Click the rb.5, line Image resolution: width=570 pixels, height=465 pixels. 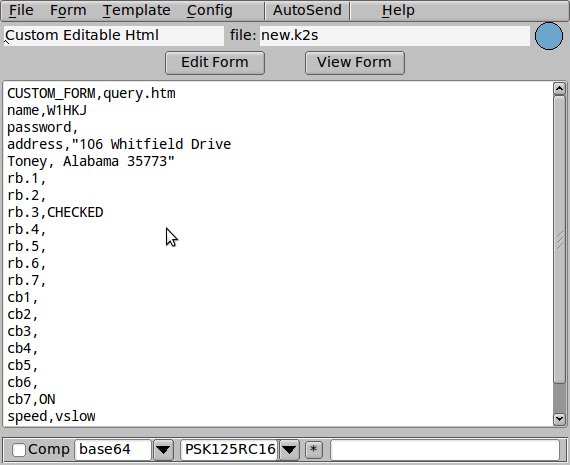pyautogui.click(x=27, y=246)
